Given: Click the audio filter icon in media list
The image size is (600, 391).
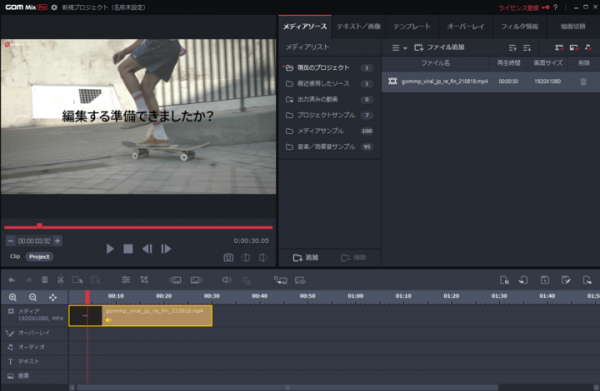Looking at the screenshot, I should point(588,47).
